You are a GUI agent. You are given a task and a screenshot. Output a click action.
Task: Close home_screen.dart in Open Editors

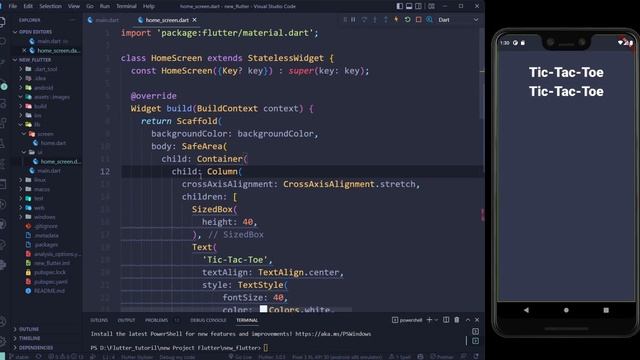point(24,51)
